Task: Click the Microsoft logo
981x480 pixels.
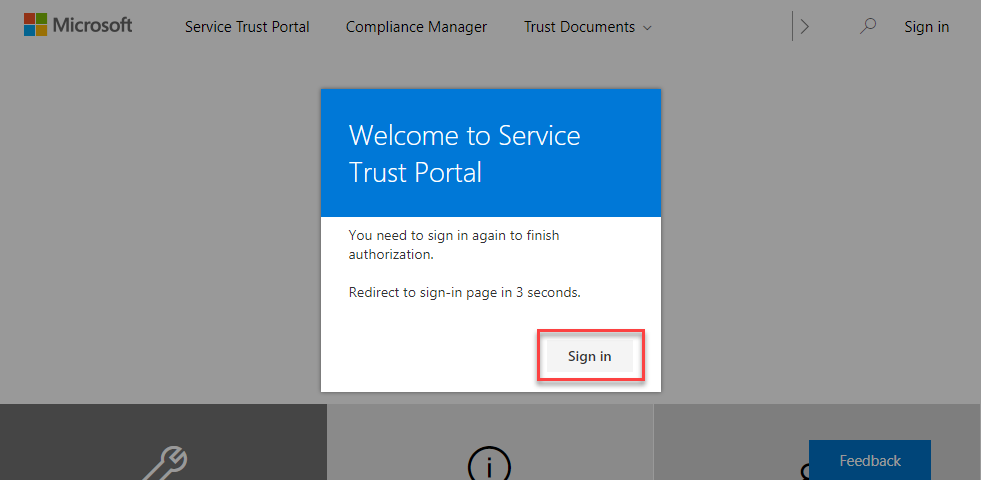Action: click(x=78, y=25)
